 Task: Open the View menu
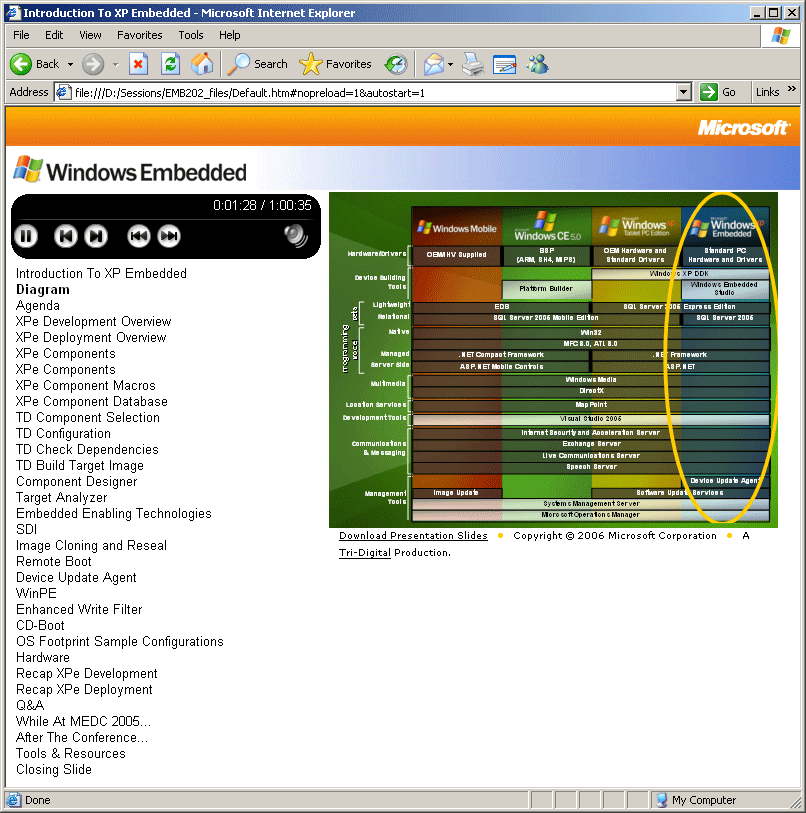pyautogui.click(x=90, y=35)
